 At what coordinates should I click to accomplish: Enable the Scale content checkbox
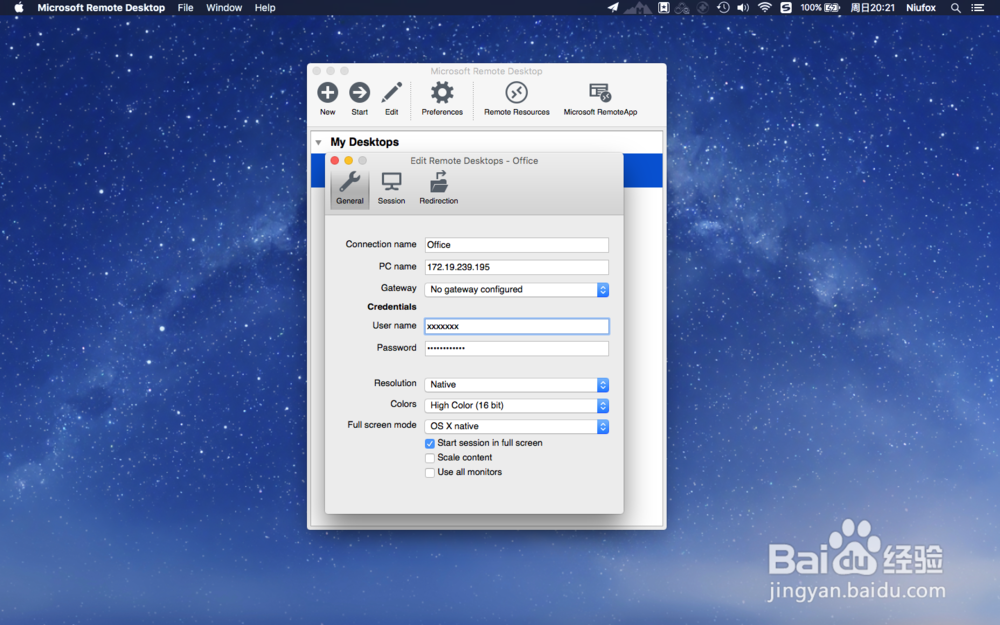tap(430, 458)
